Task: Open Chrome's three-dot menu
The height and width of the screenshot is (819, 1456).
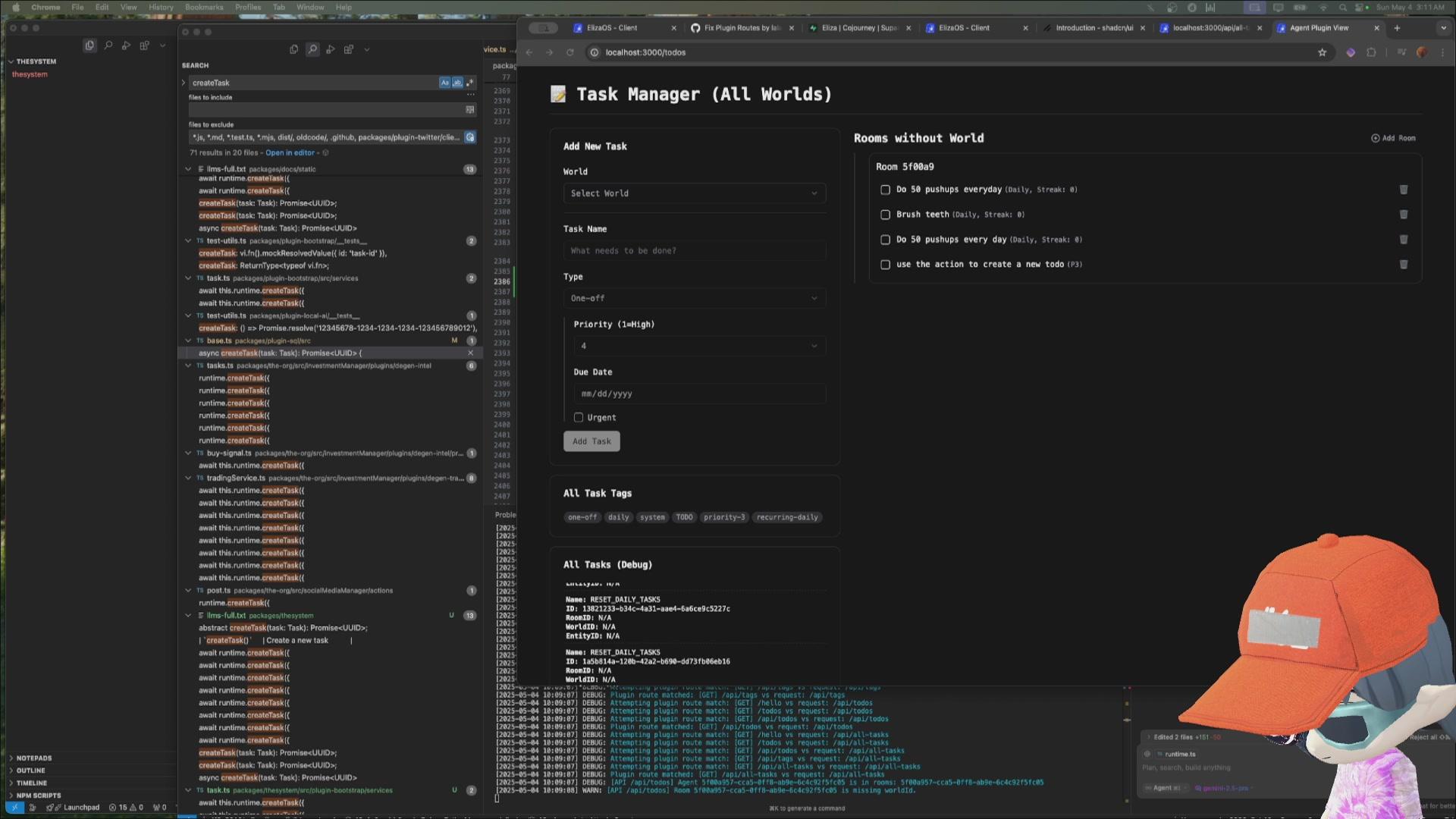Action: coord(1443,52)
